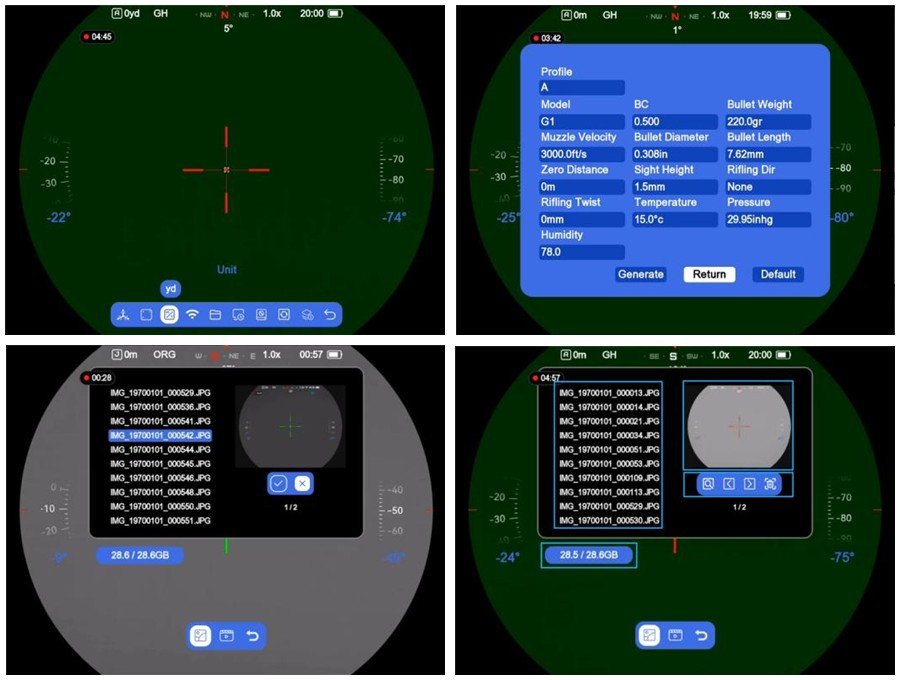Open the Wi-Fi settings icon
This screenshot has width=900, height=680.
coord(192,314)
